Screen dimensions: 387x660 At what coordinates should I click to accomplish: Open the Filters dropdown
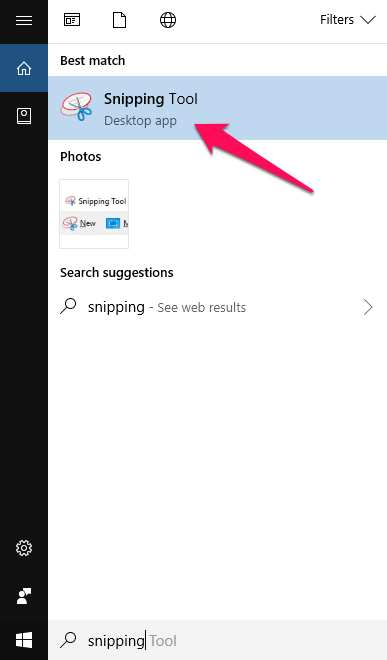[x=347, y=20]
